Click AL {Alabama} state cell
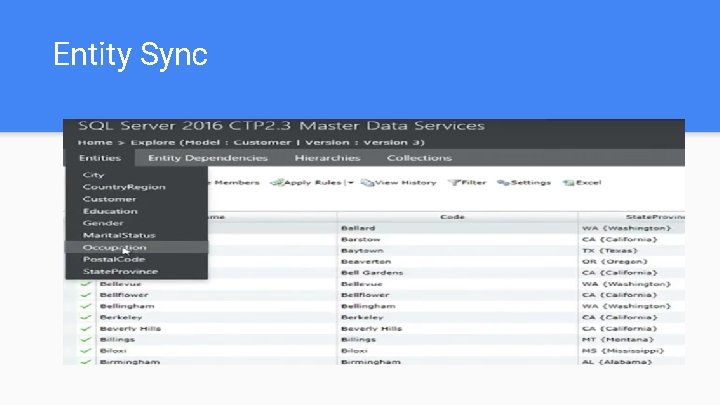The height and width of the screenshot is (405, 720). pyautogui.click(x=617, y=362)
